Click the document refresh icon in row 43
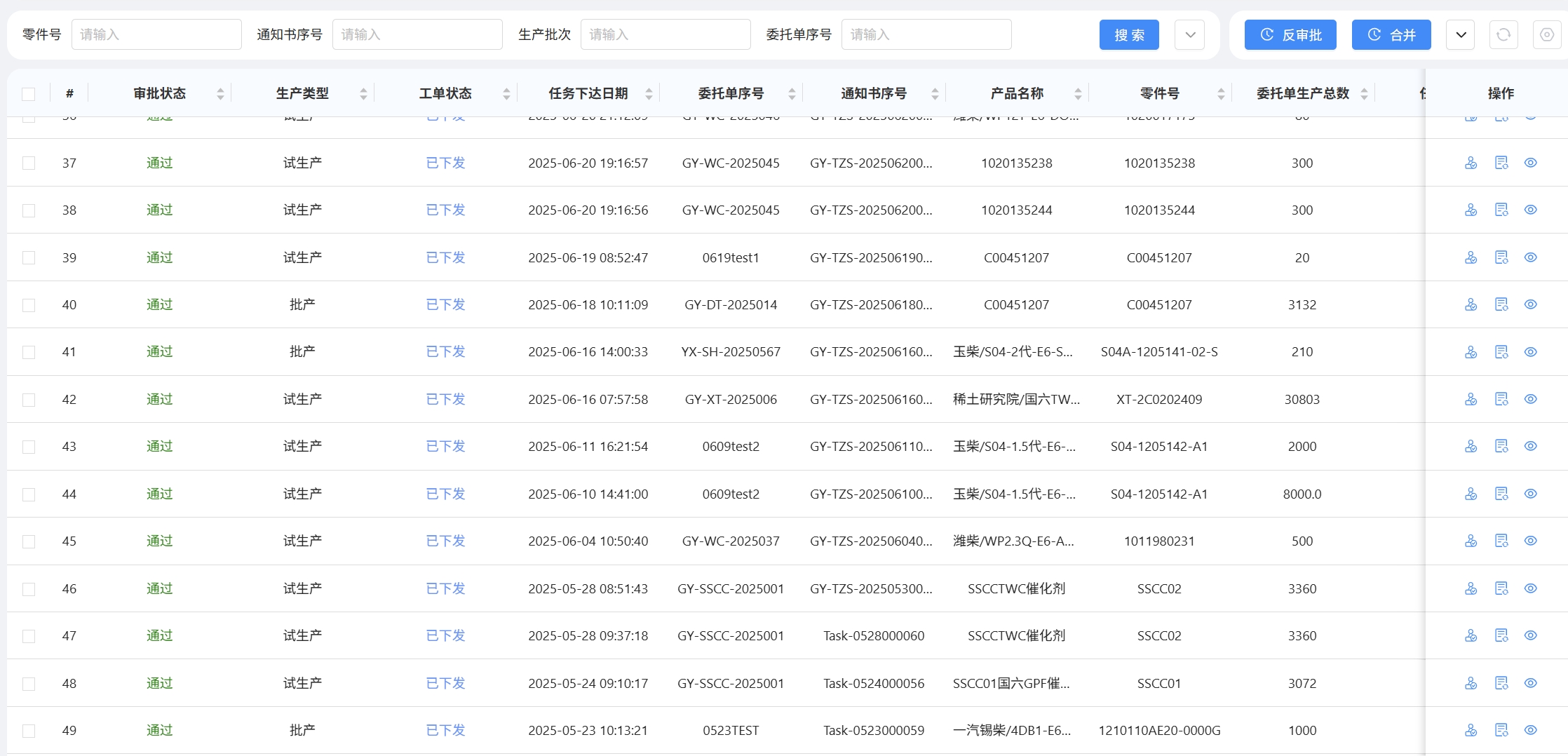The width and height of the screenshot is (1568, 756). coord(1501,446)
